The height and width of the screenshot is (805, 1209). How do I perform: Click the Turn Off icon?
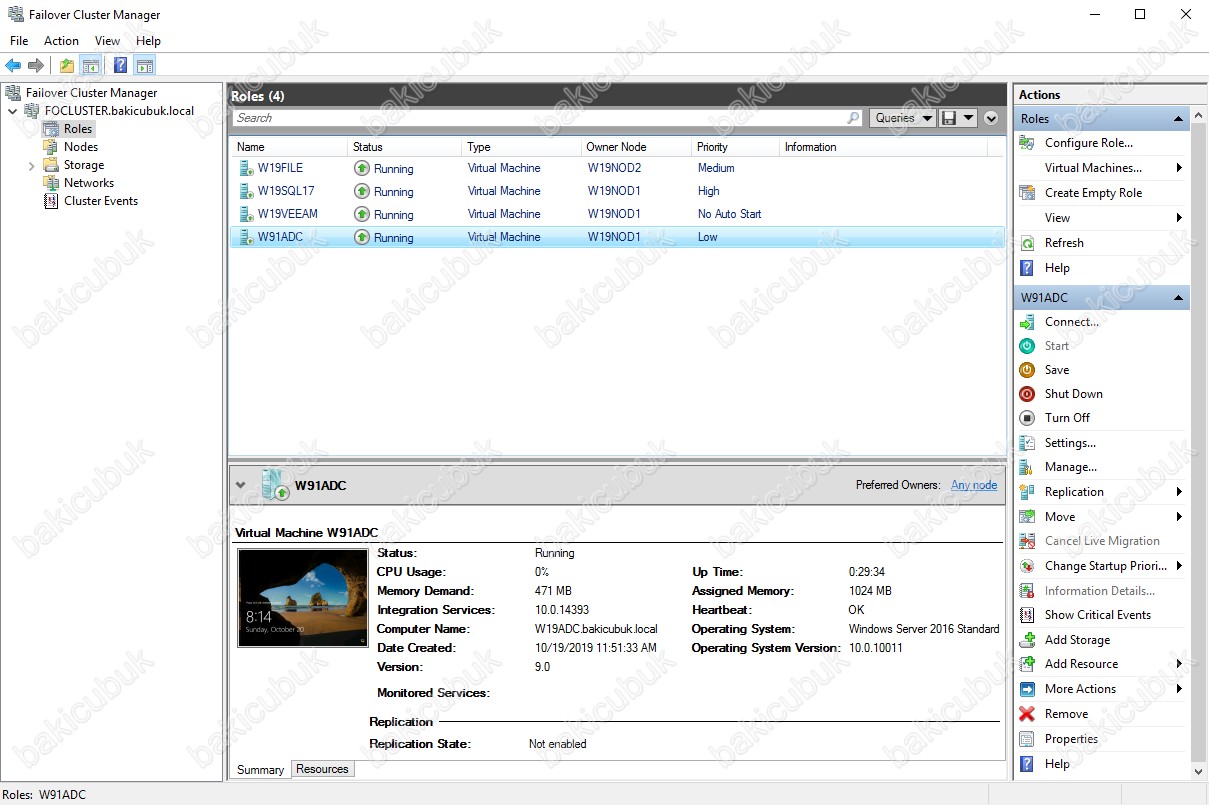pyautogui.click(x=1027, y=418)
